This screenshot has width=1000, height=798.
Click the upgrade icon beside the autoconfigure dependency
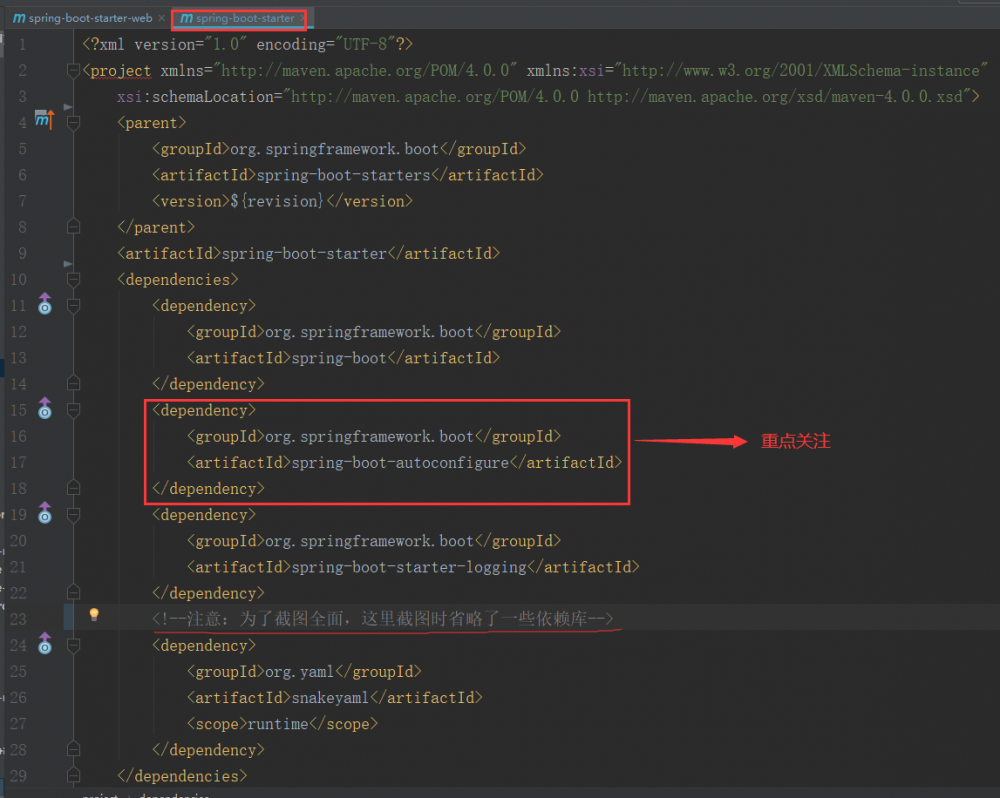[44, 409]
